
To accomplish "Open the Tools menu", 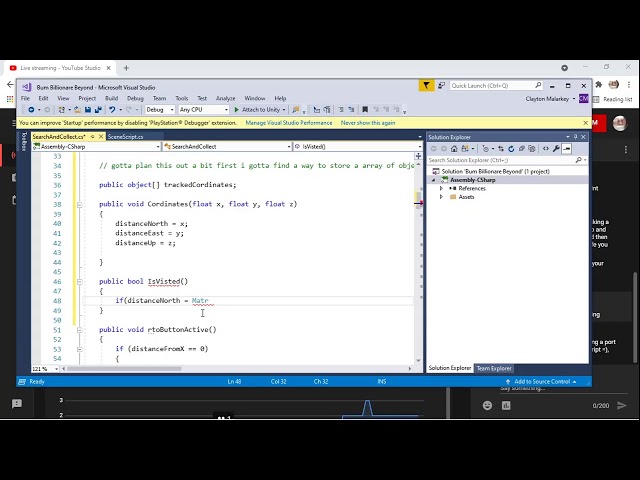I will (182, 98).
